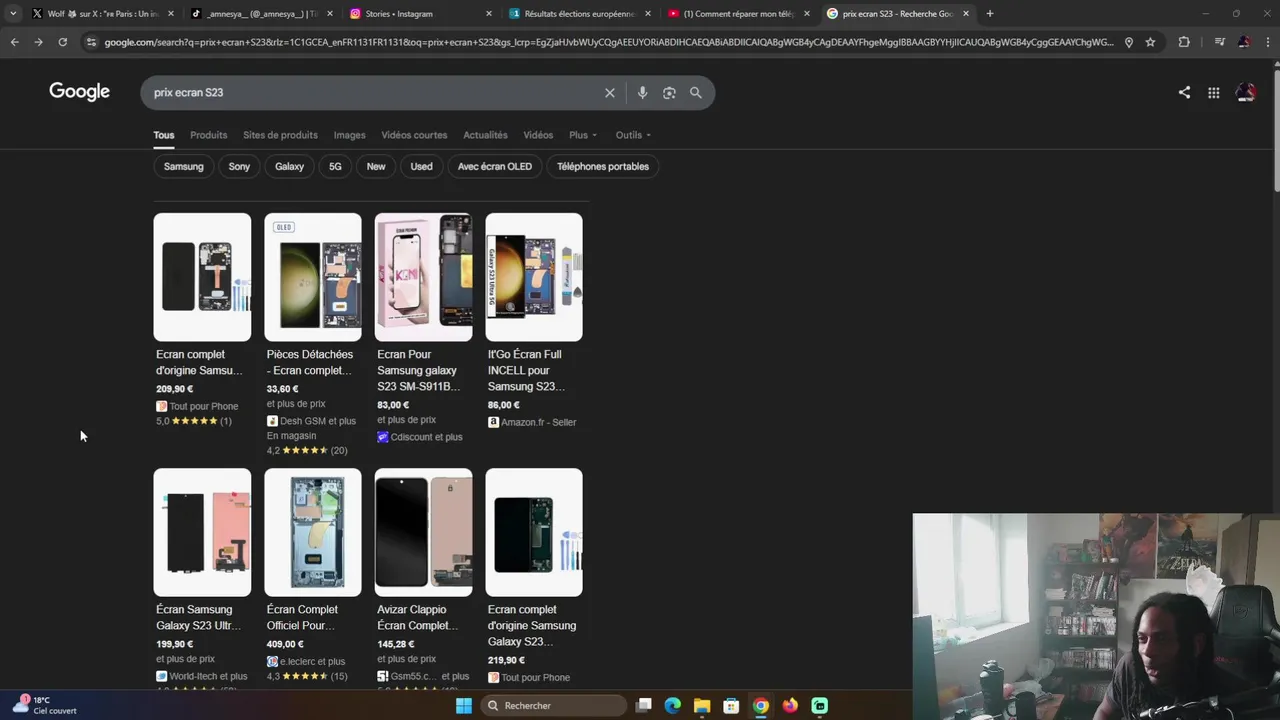The image size is (1280, 720).
Task: Go back with the browser back arrow
Action: (14, 42)
